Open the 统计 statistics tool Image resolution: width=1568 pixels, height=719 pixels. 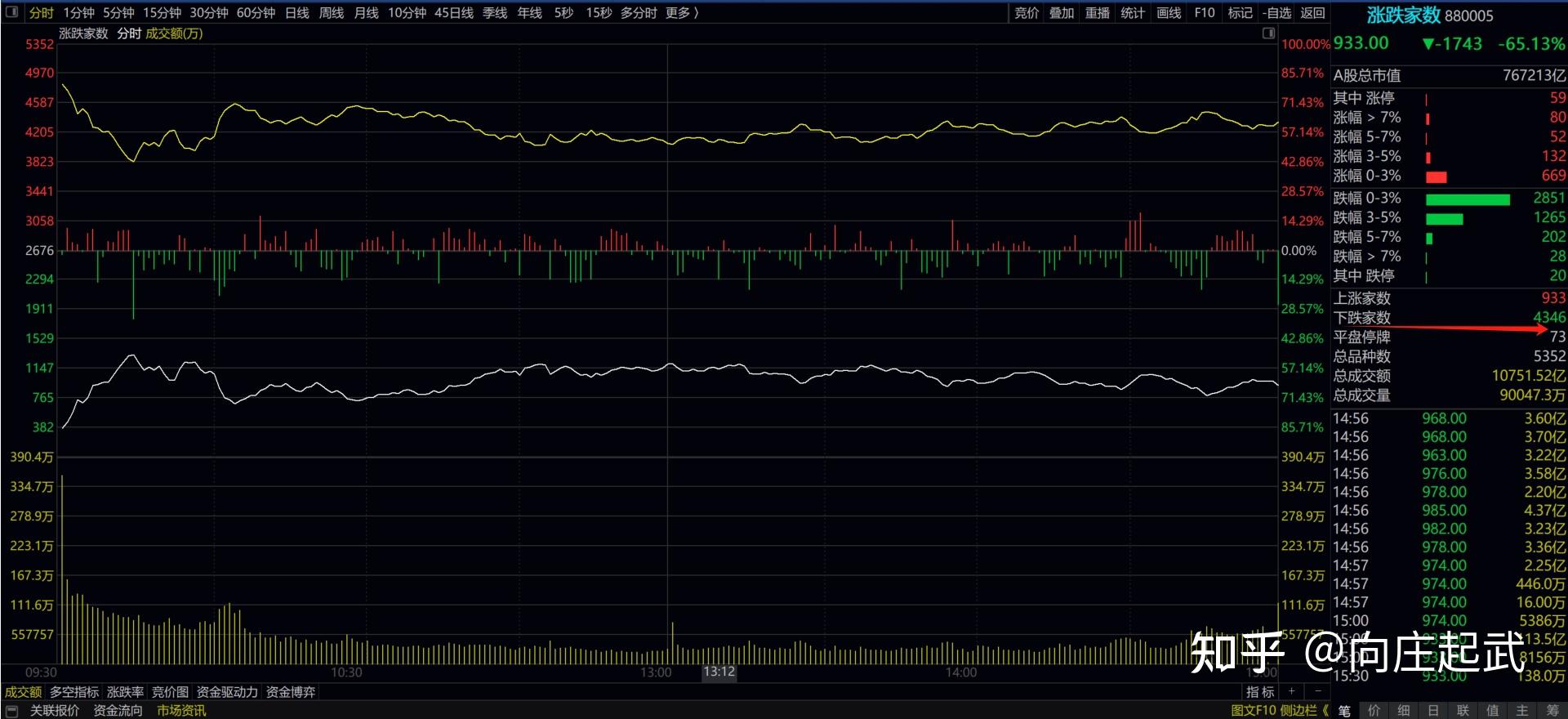tap(1133, 13)
